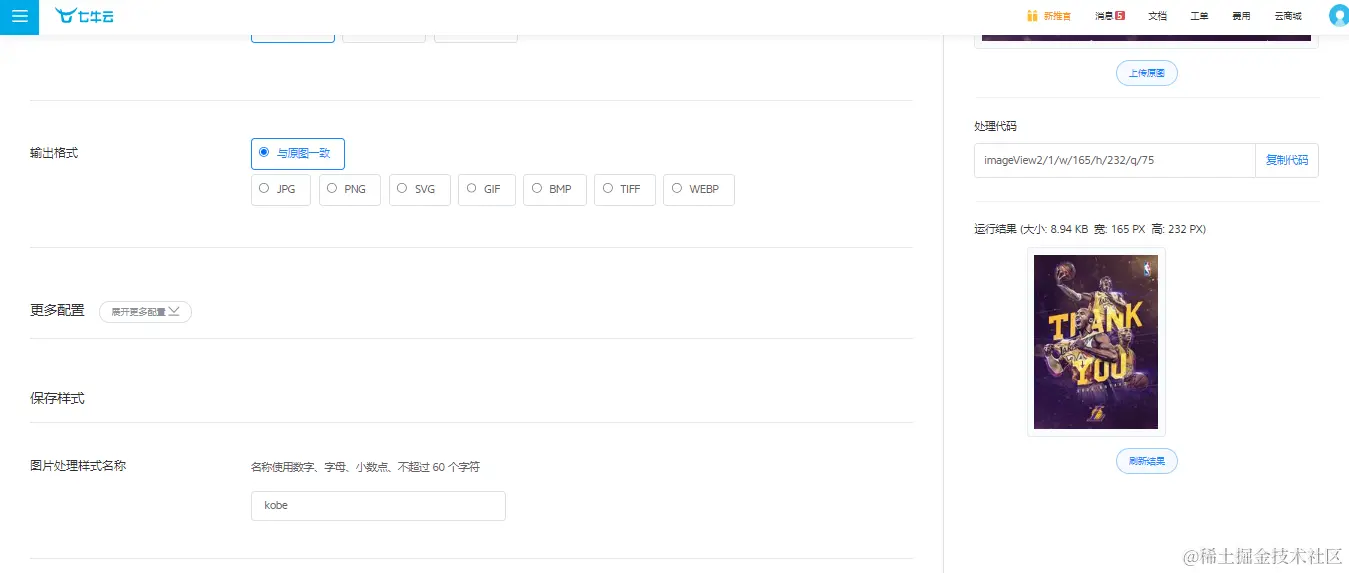Click the imageView2 processing code field
1349x573 pixels.
[1115, 160]
